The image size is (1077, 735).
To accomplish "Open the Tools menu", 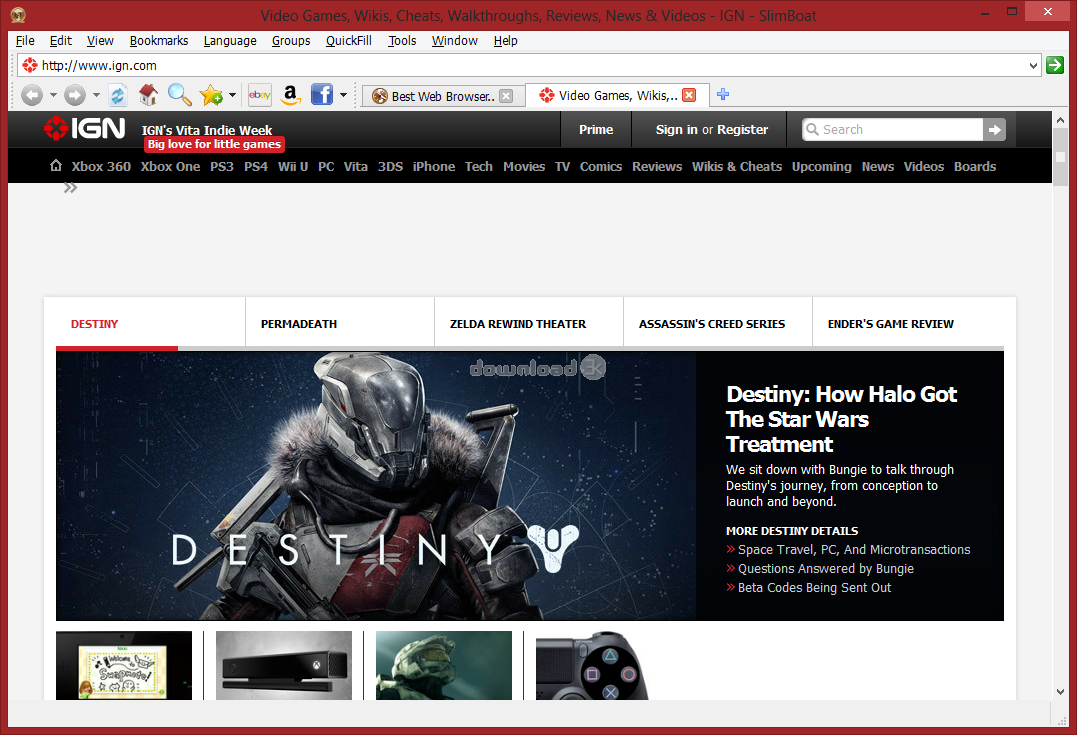I will click(402, 41).
